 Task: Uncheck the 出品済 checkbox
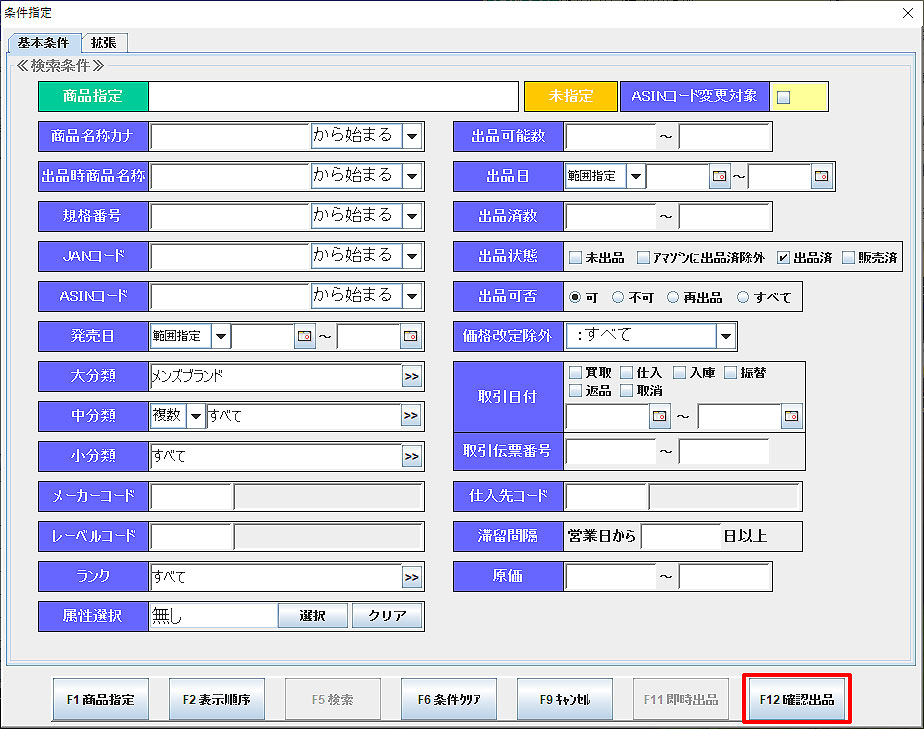pyautogui.click(x=784, y=257)
